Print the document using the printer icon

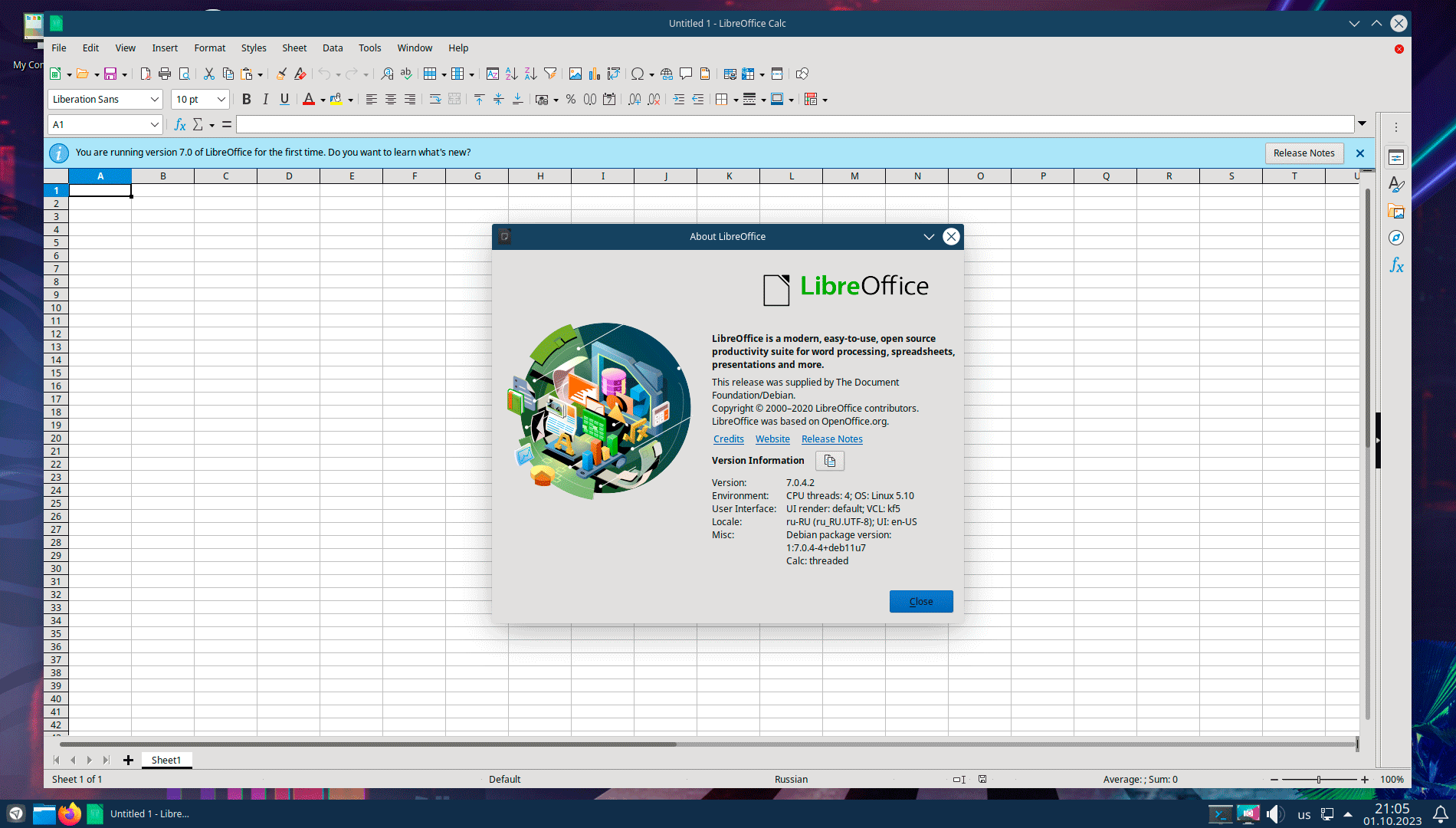coord(165,74)
